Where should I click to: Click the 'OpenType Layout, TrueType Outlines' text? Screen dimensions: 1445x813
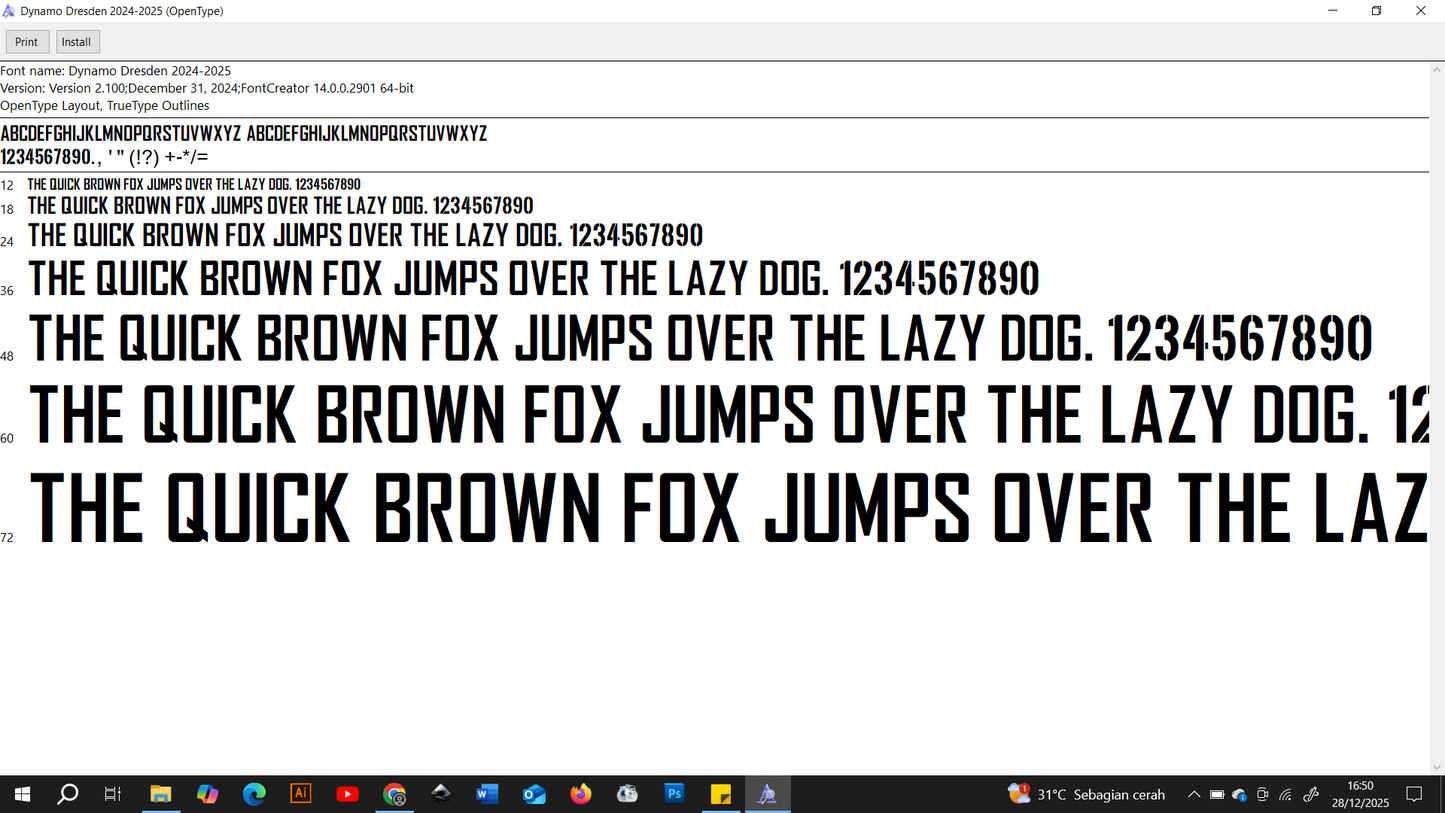[x=105, y=105]
